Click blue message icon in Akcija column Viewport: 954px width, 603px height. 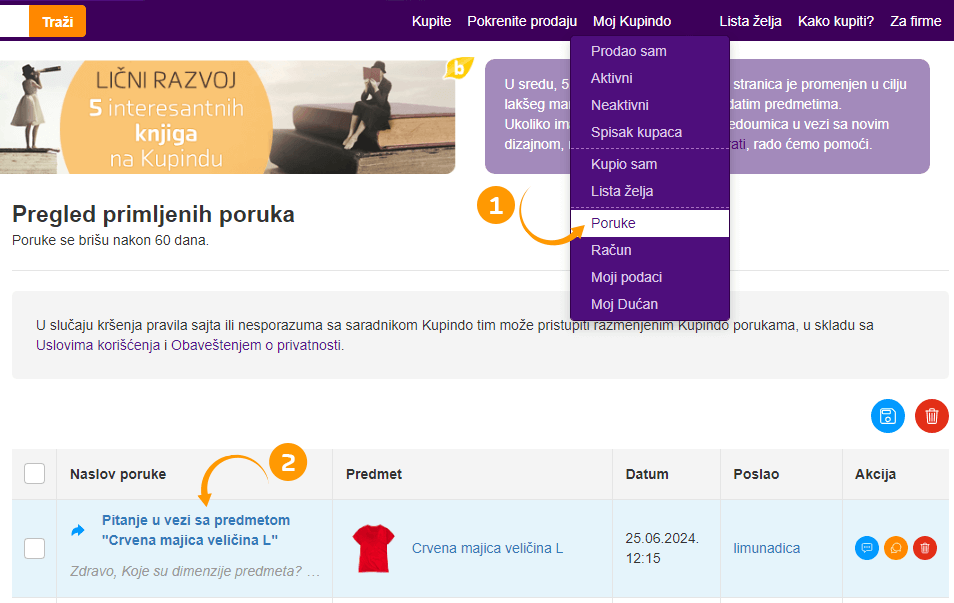[867, 548]
